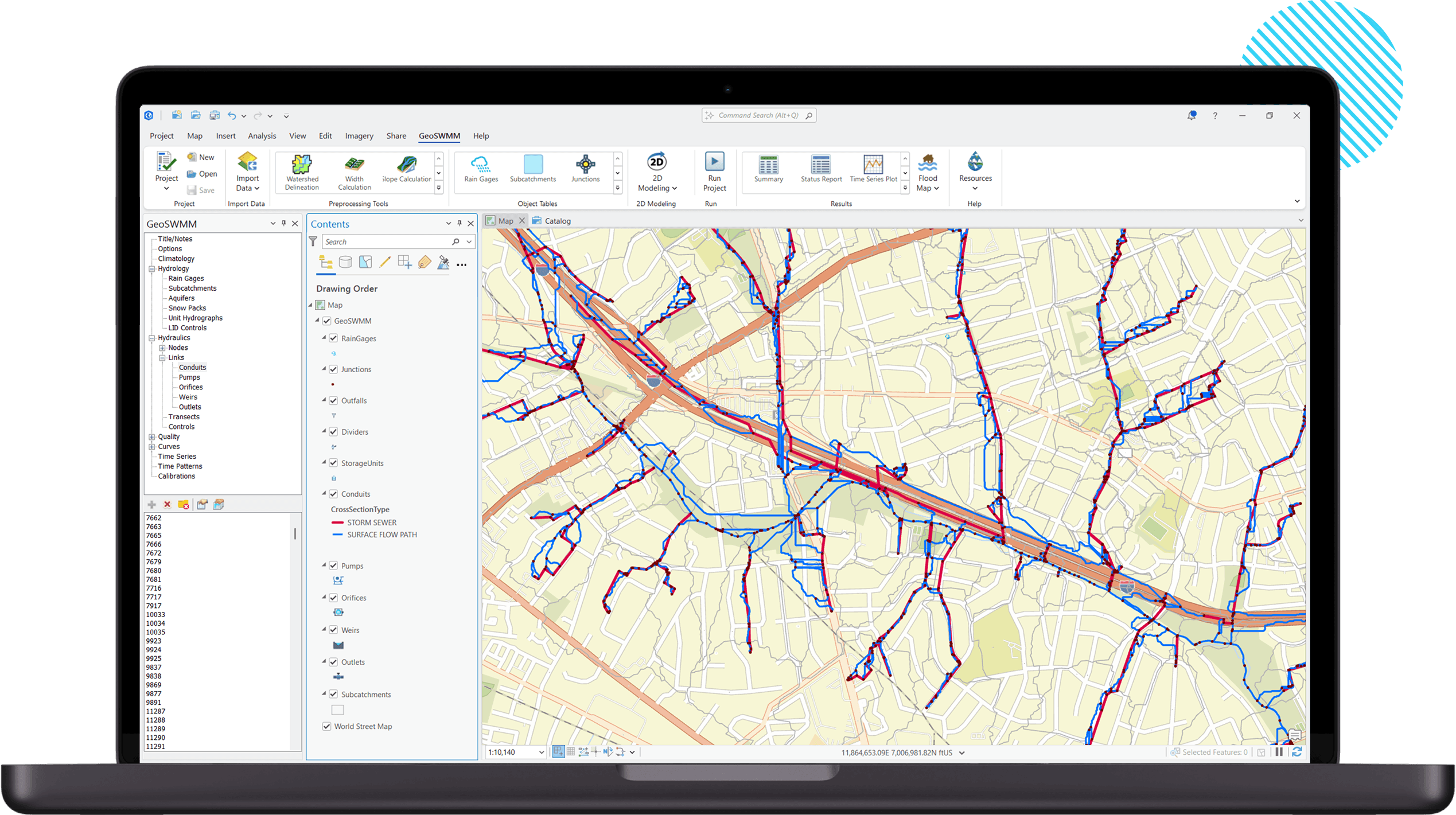Open the Time Series Plot tool

point(873,170)
